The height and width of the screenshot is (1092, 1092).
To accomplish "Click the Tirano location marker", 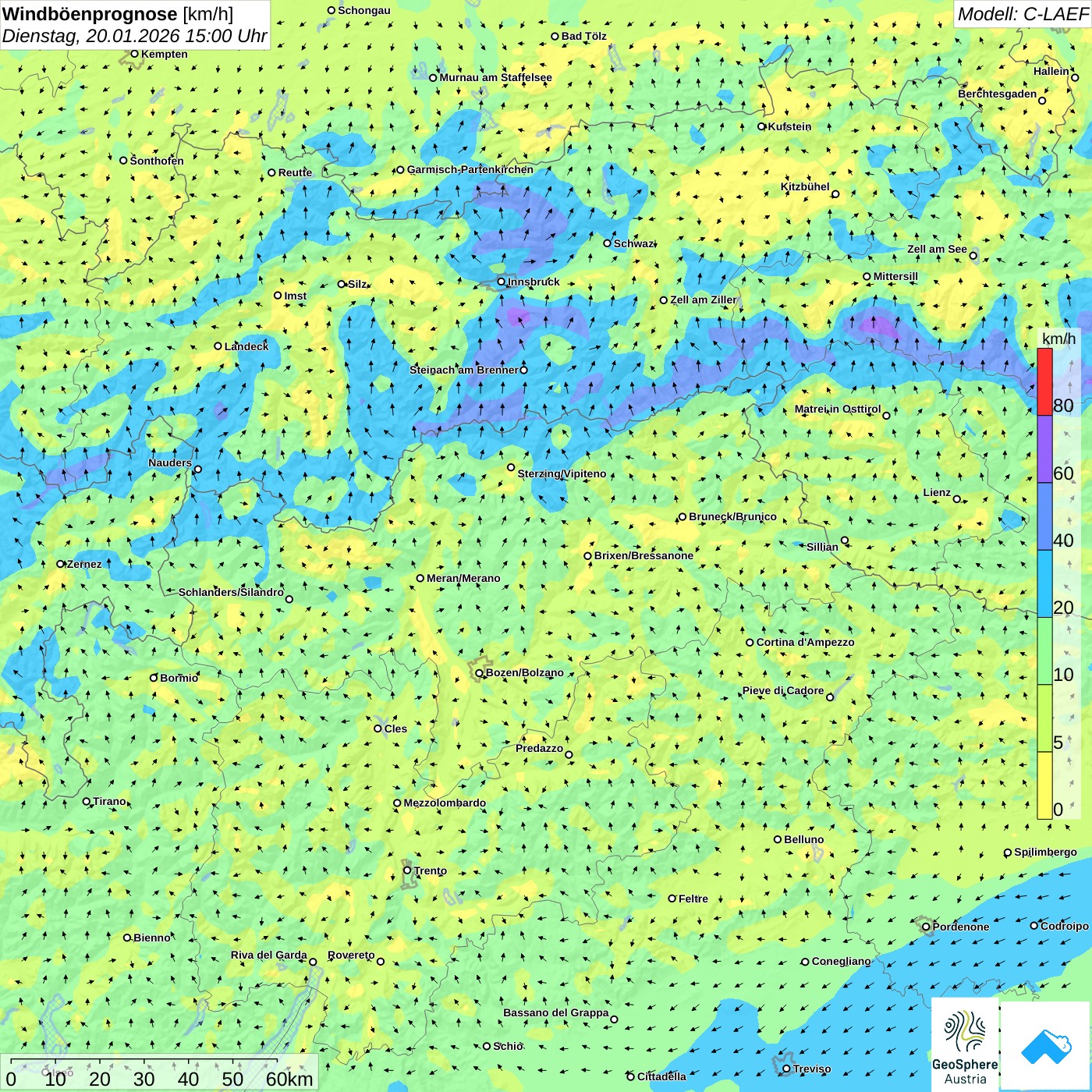I will [87, 801].
